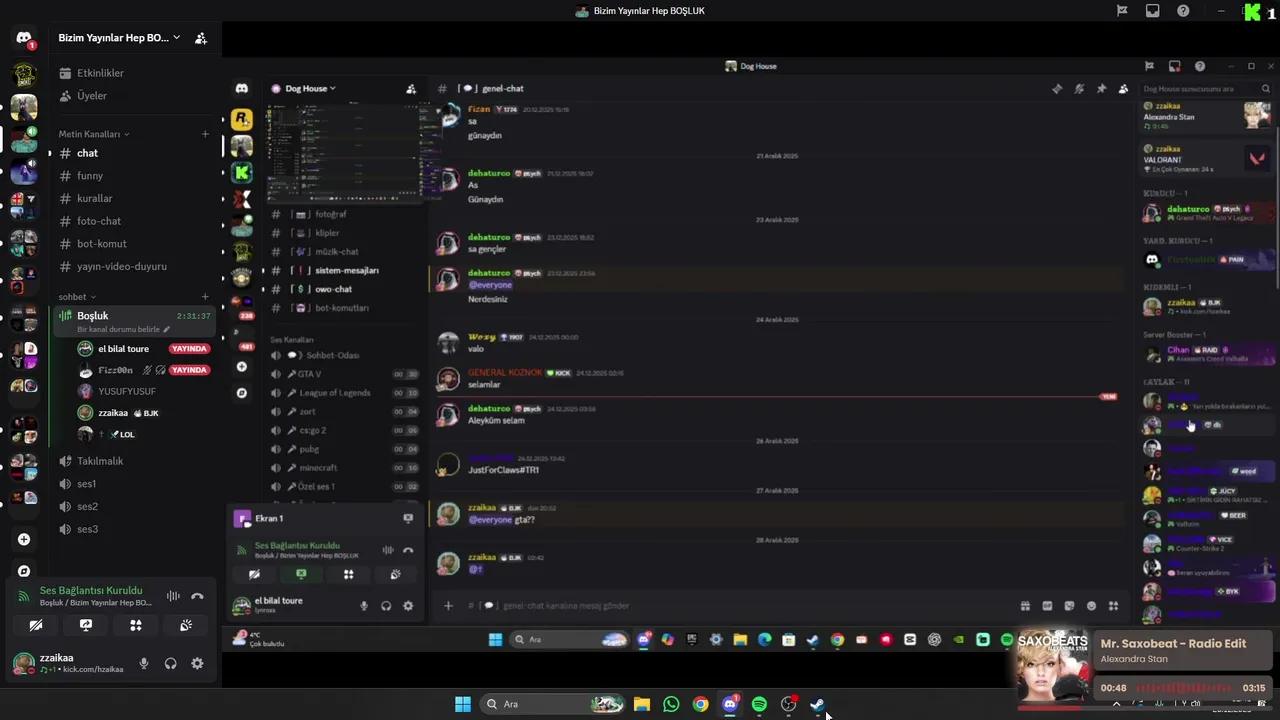Open Steam from the Windows taskbar

[817, 704]
